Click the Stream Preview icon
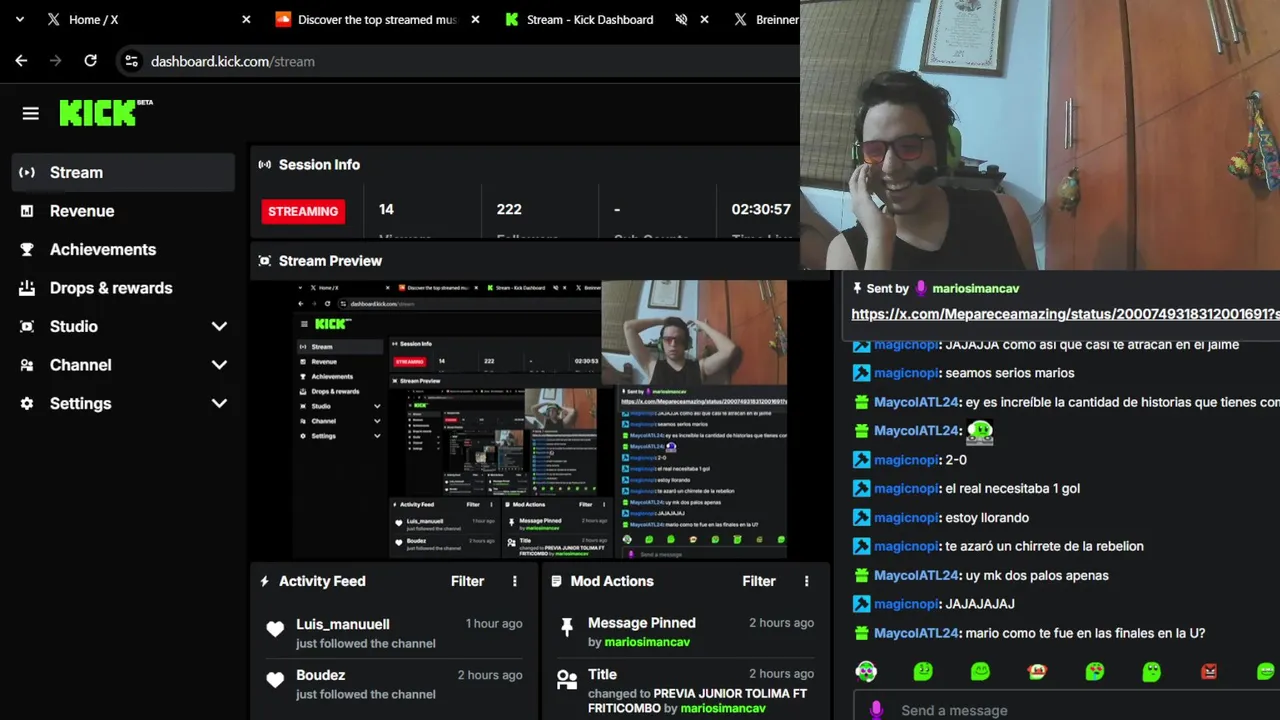The image size is (1280, 720). 265,261
